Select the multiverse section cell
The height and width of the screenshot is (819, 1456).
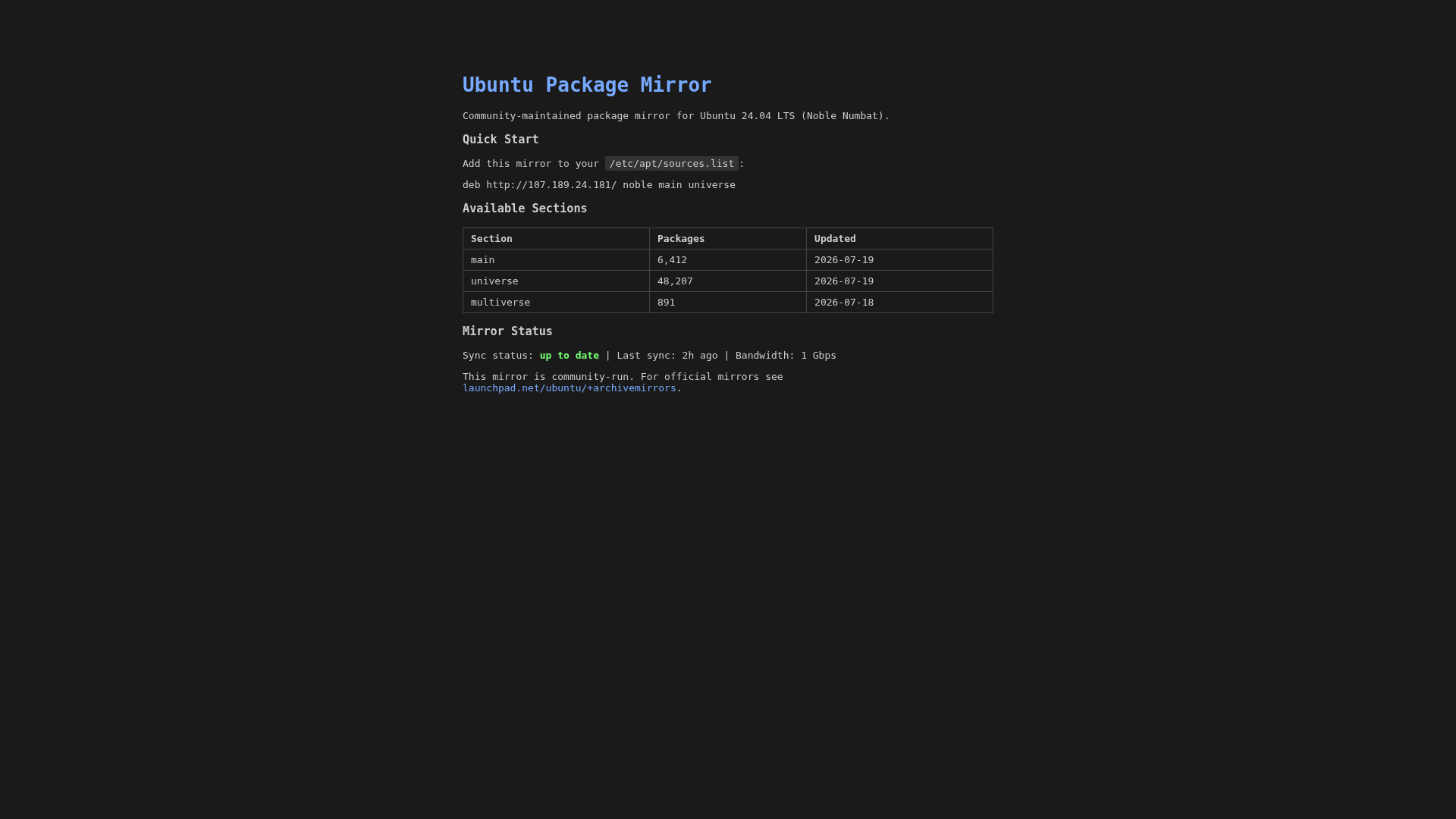[x=556, y=303]
